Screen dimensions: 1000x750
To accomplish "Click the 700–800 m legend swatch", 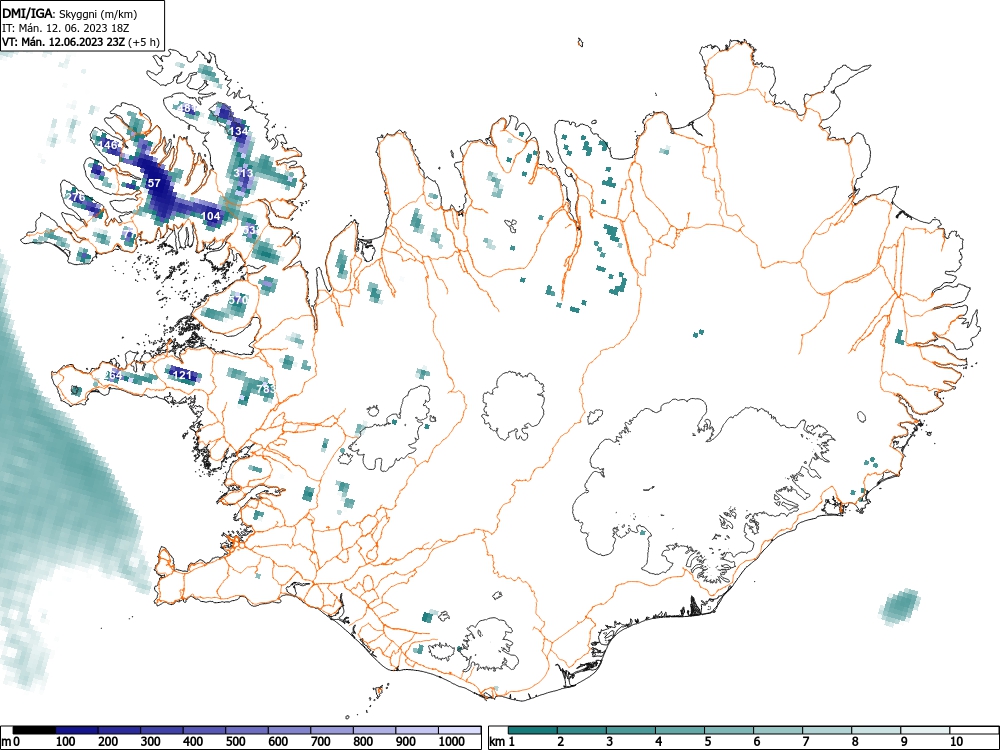I will click(332, 730).
